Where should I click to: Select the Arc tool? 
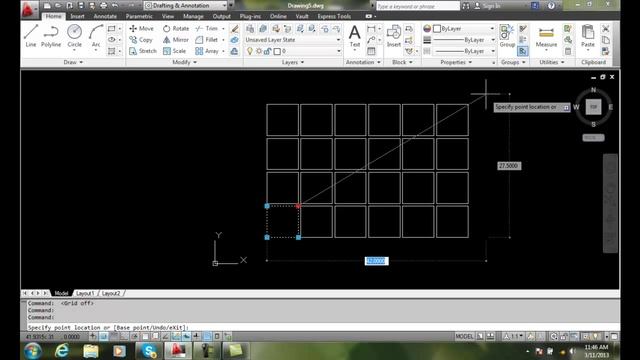click(96, 36)
